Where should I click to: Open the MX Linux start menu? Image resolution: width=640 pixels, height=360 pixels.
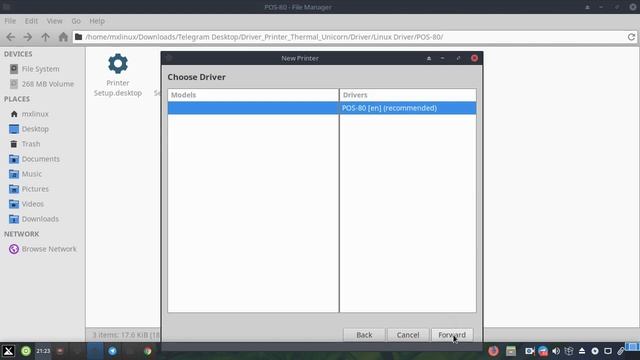[x=9, y=351]
